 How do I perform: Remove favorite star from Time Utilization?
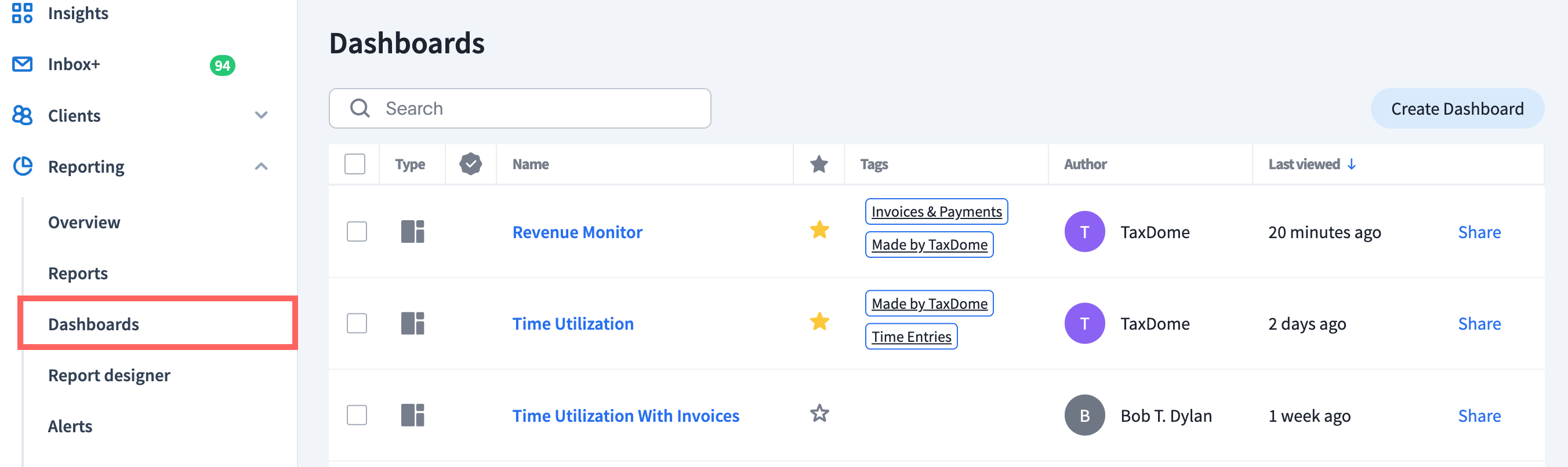[x=819, y=322]
